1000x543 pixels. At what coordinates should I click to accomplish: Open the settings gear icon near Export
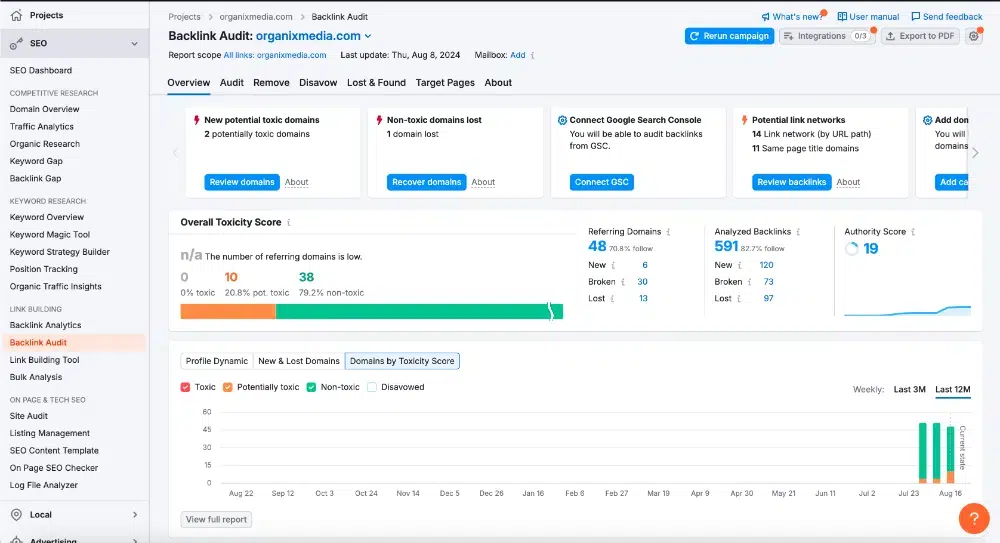[973, 36]
